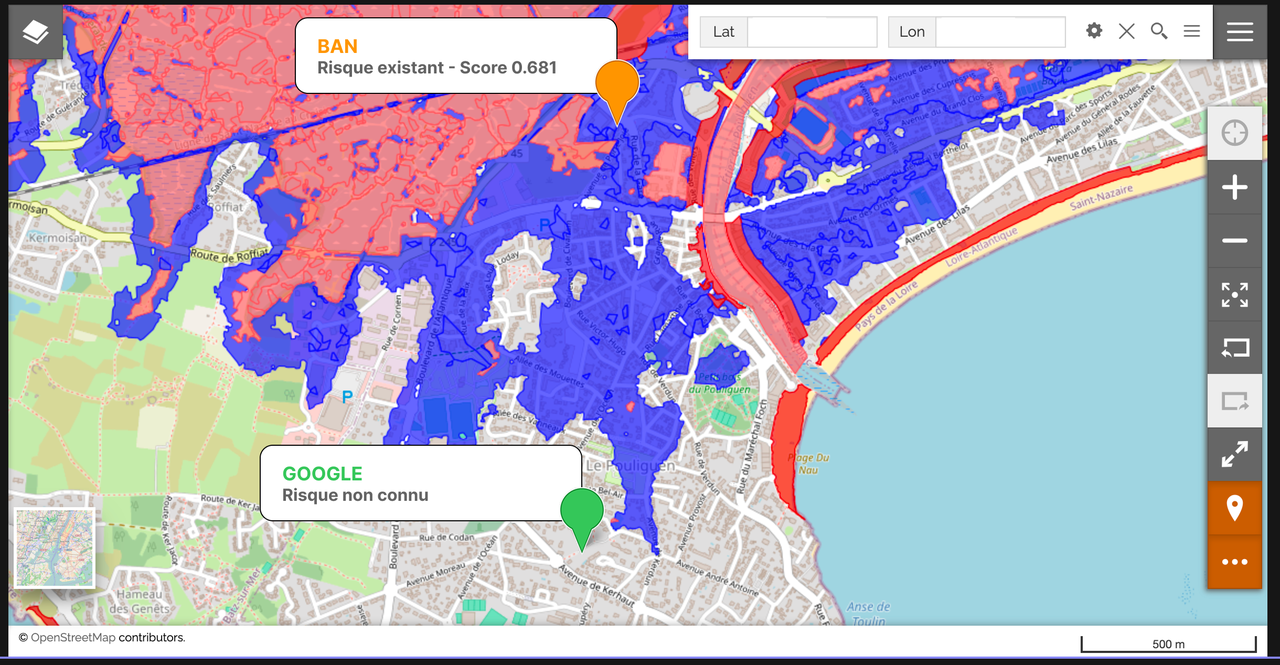Open the settings gear beside the Lon field

[x=1093, y=31]
